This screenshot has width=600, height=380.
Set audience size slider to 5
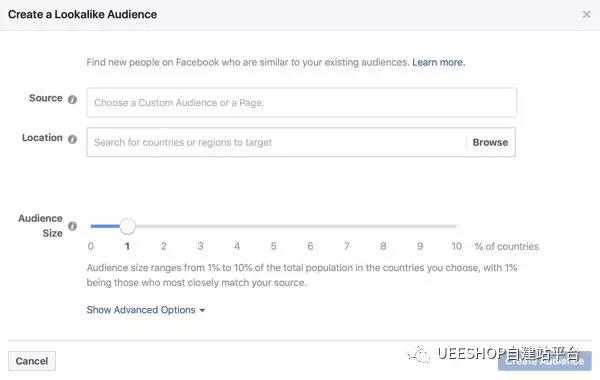pos(274,226)
